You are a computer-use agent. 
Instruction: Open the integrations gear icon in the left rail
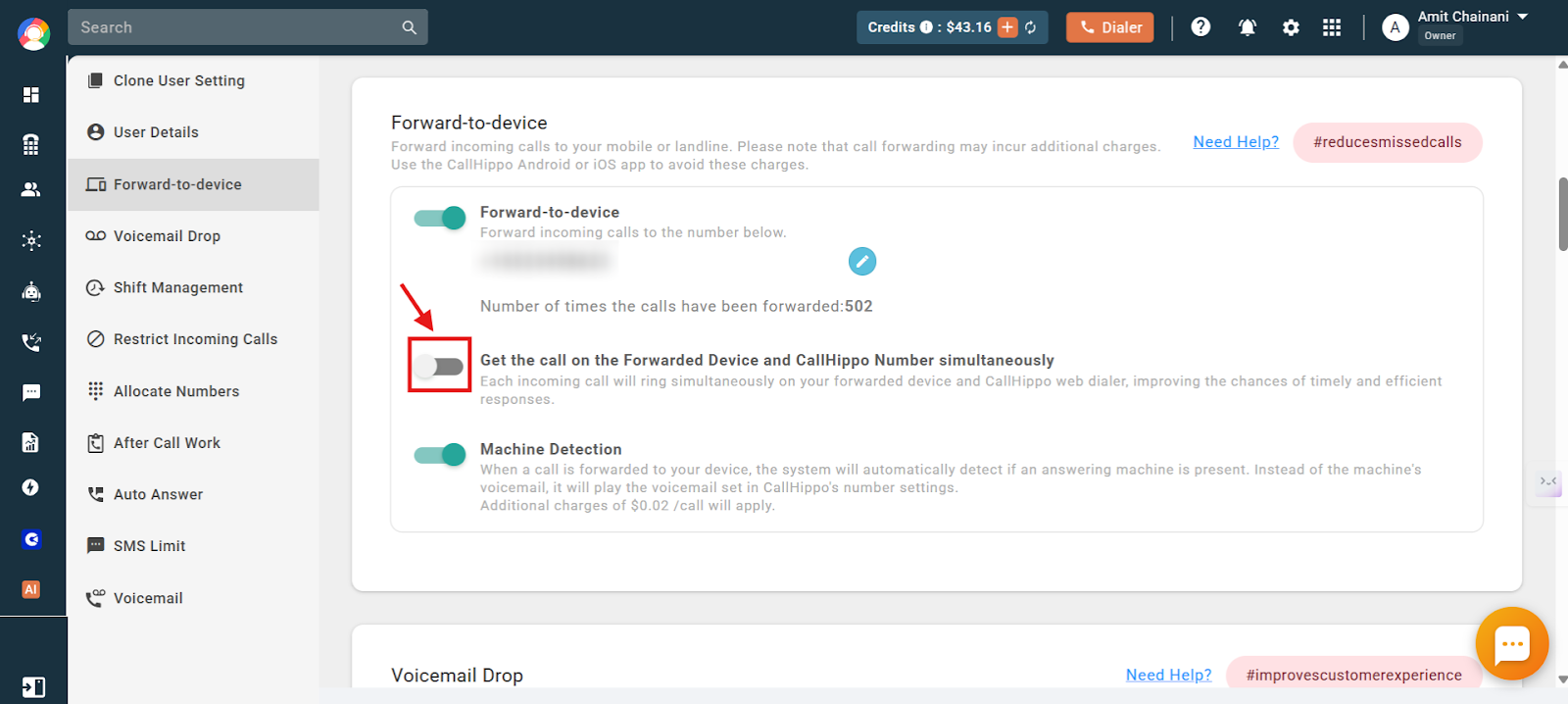pyautogui.click(x=31, y=240)
